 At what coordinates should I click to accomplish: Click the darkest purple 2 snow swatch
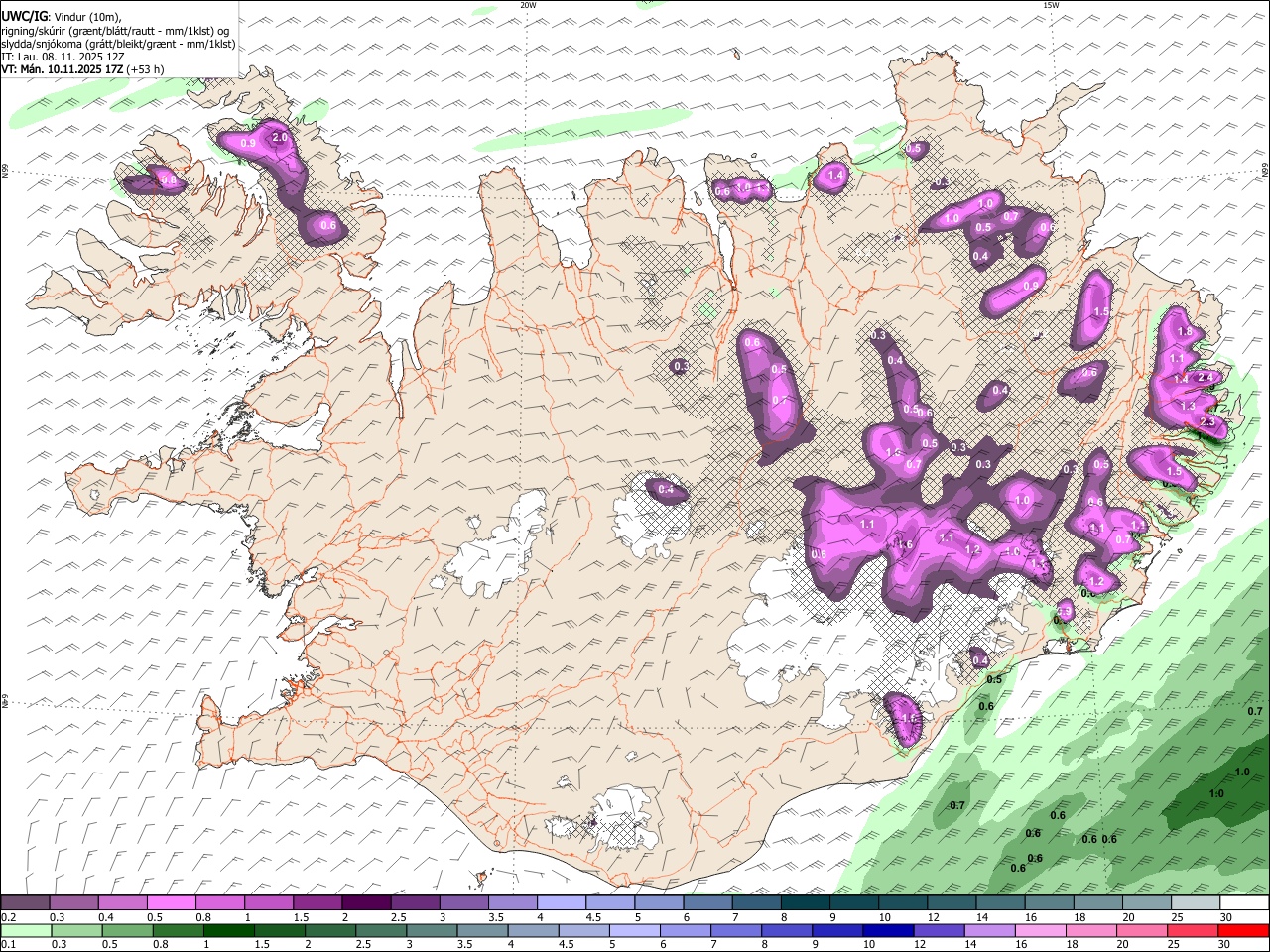pos(366,903)
